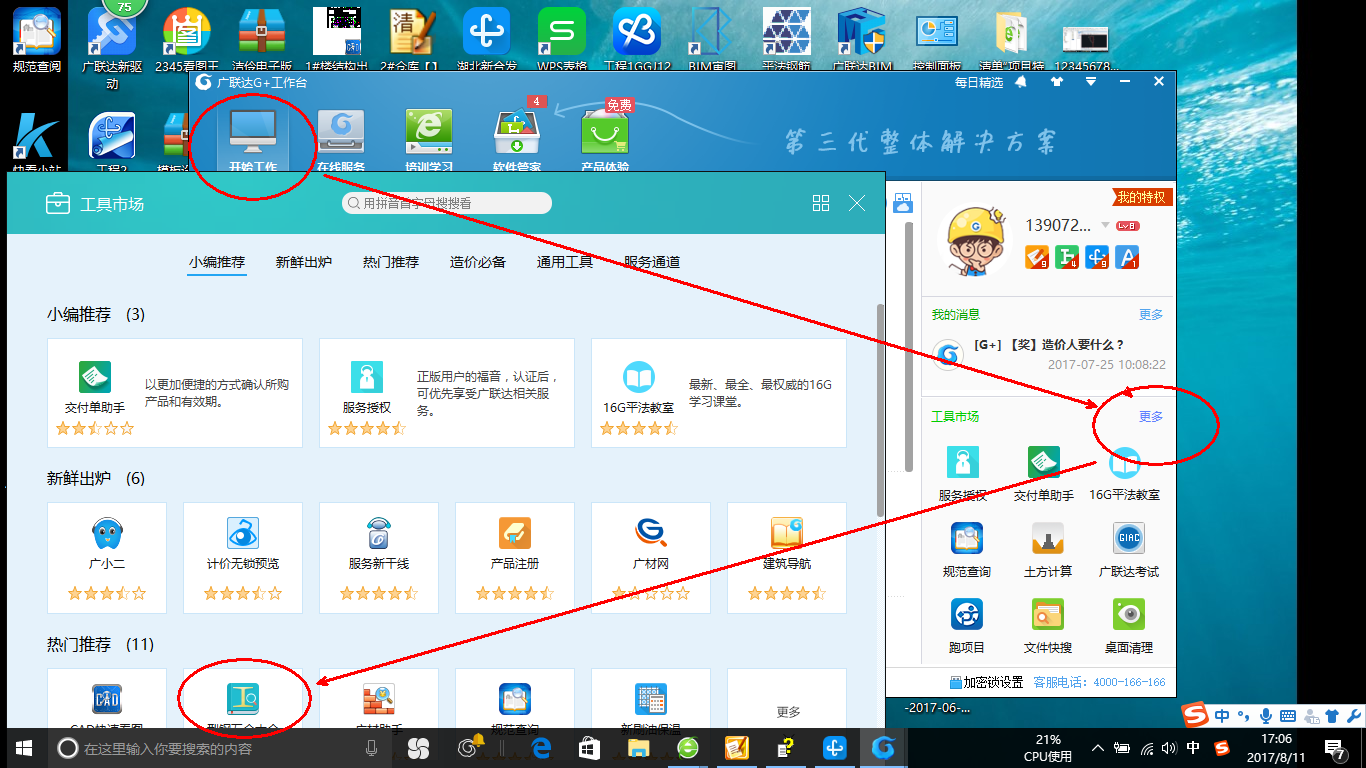Viewport: 1366px width, 768px height.
Task: Open the calculator tool in 热门推荐
Action: click(x=651, y=698)
